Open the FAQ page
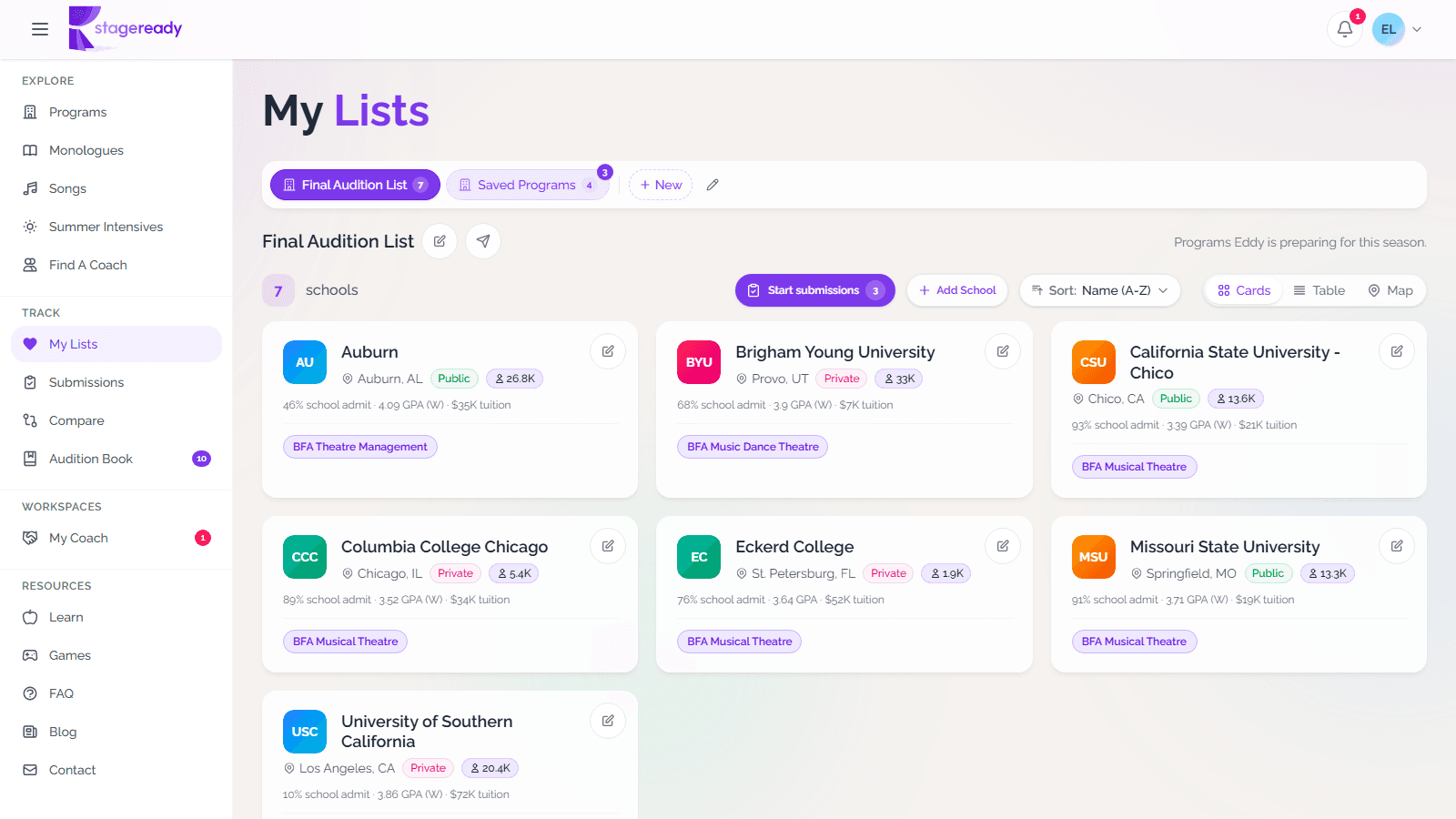Viewport: 1456px width, 819px height. pos(116,693)
